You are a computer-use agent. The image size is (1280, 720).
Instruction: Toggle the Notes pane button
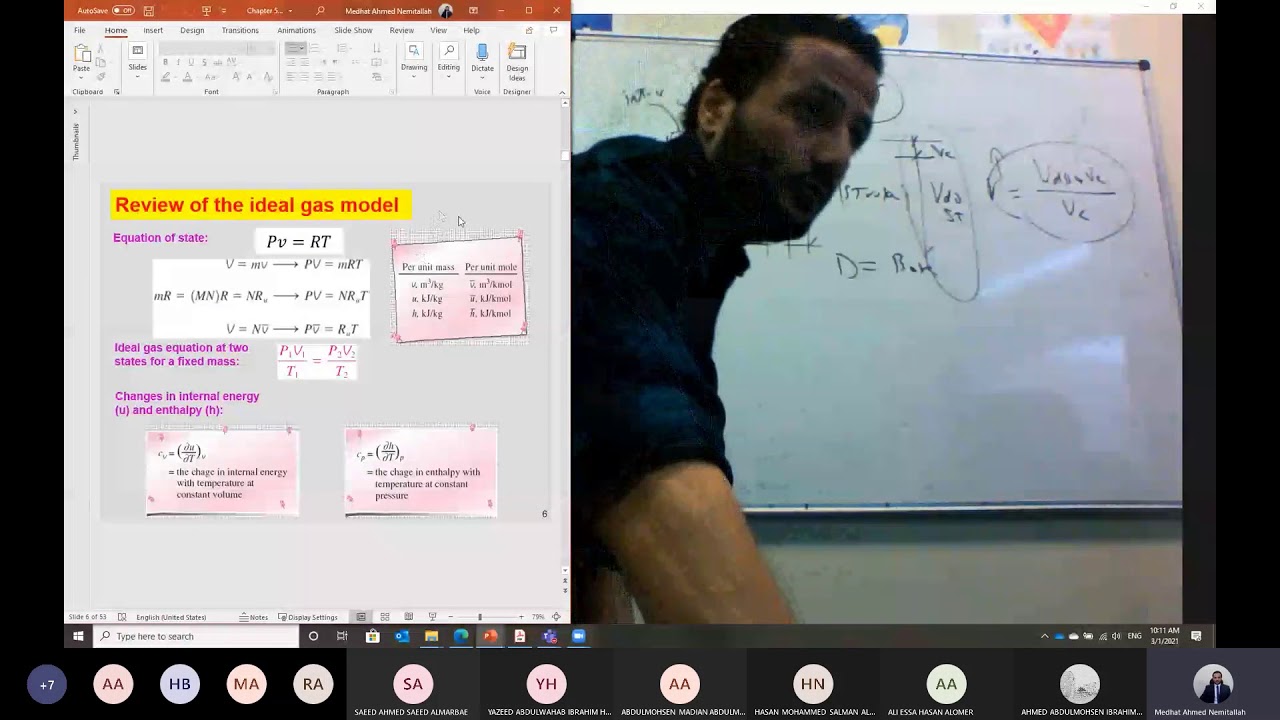(254, 617)
